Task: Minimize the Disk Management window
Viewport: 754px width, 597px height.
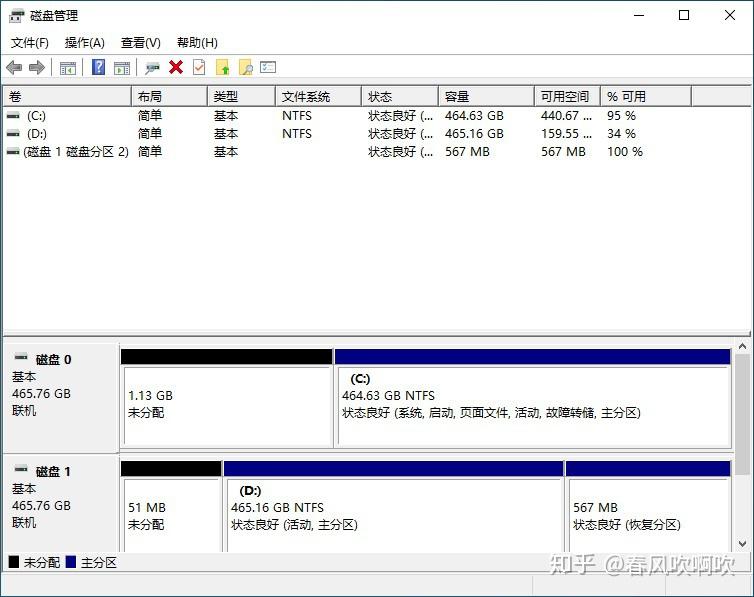Action: pos(639,15)
